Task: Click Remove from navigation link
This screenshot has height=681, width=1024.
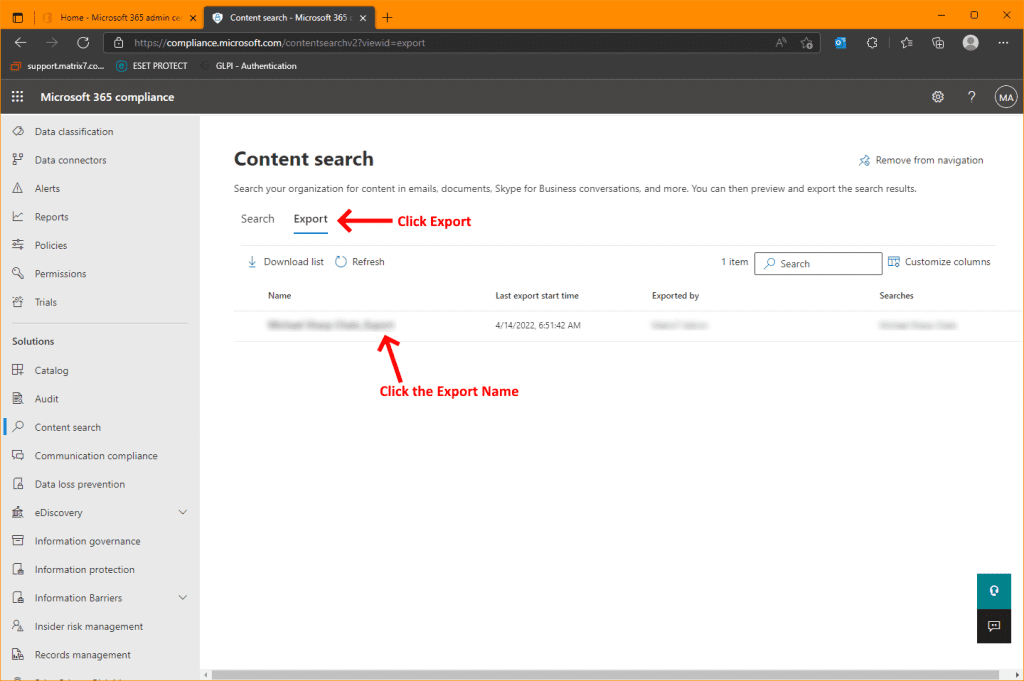Action: (x=921, y=160)
